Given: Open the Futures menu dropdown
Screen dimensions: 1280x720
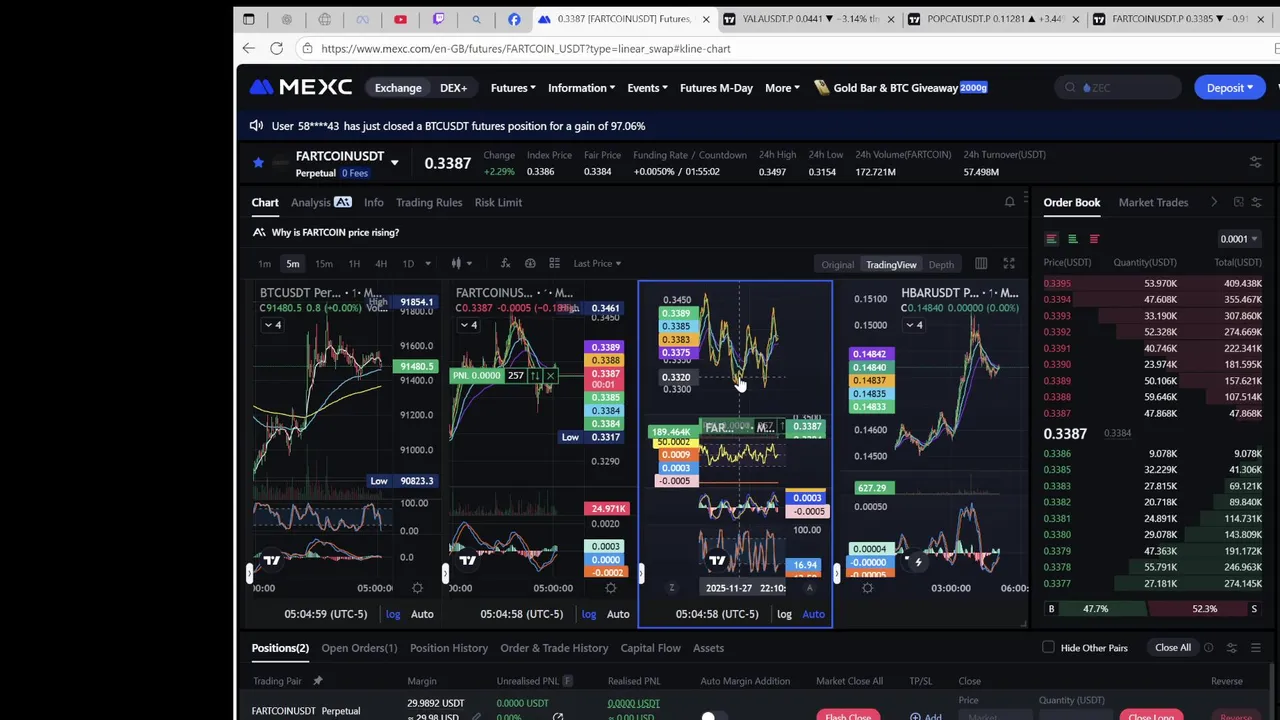Looking at the screenshot, I should pos(513,88).
